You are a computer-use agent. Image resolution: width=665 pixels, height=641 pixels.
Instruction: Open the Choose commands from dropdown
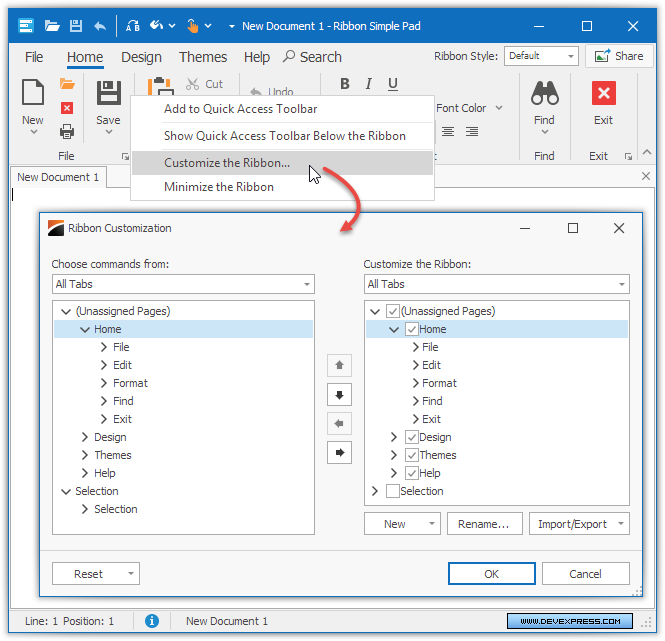(x=183, y=284)
